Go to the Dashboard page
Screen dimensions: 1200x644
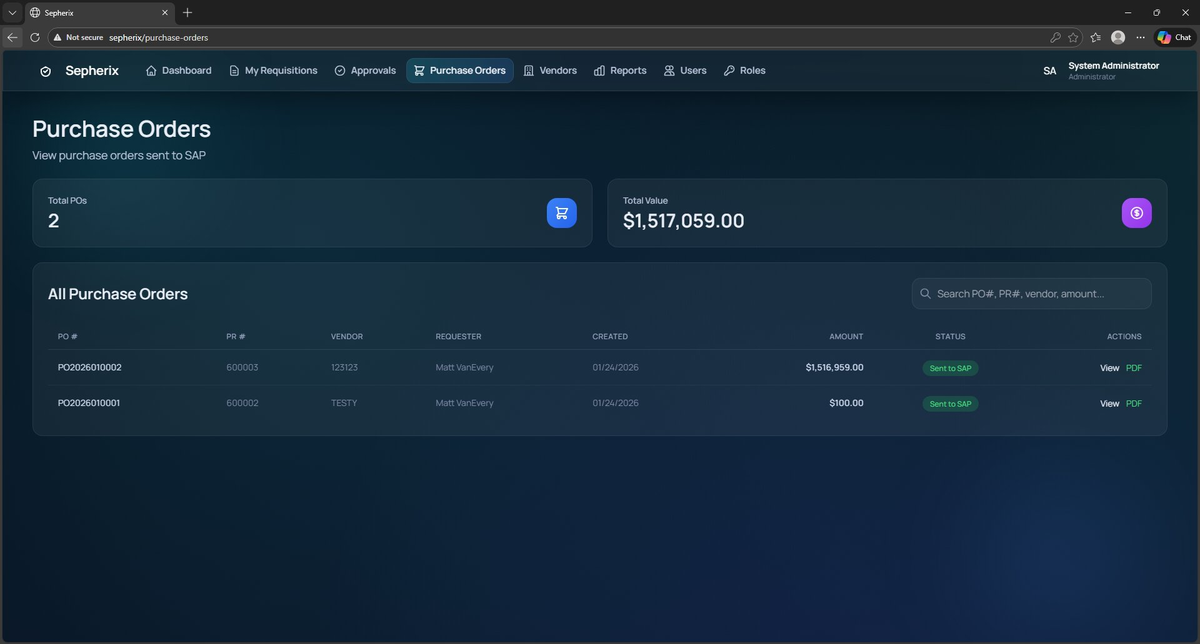pos(178,71)
